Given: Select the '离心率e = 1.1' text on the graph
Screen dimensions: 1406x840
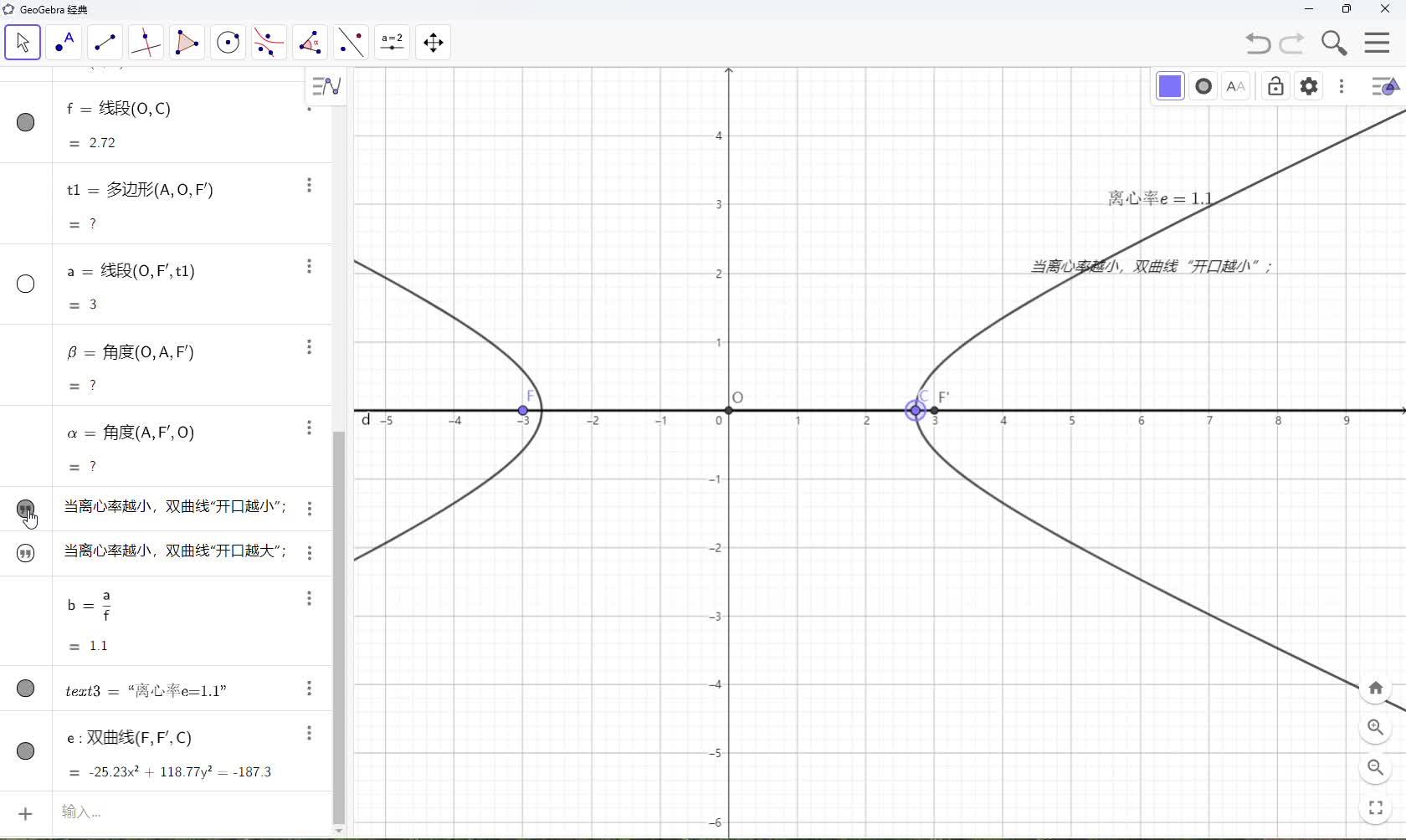Looking at the screenshot, I should click(1160, 198).
